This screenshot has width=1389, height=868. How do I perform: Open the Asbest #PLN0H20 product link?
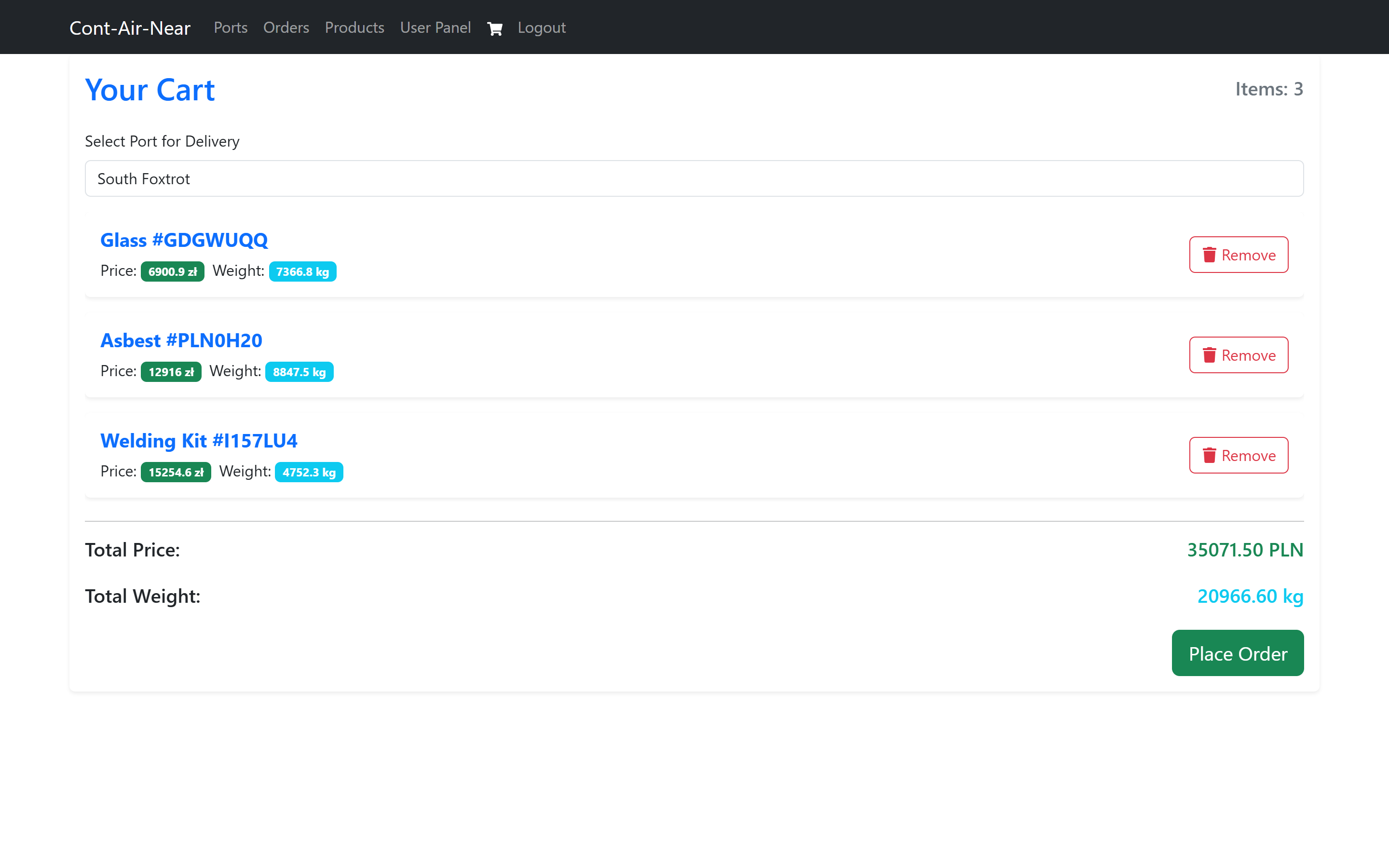coord(181,340)
